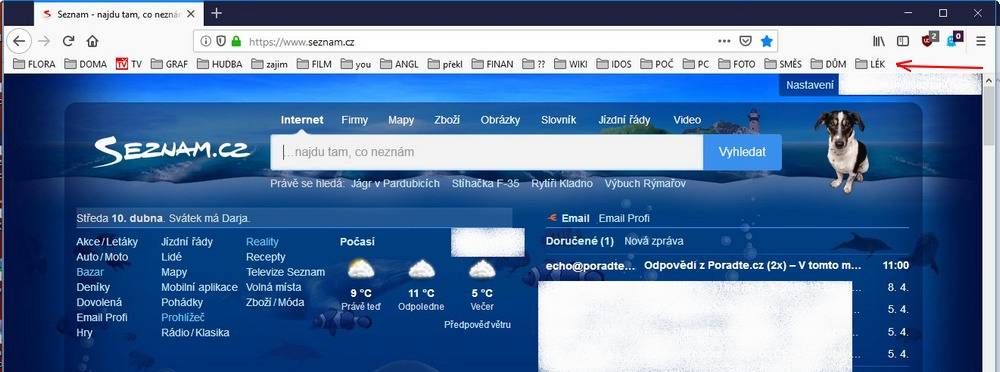This screenshot has width=1000, height=372.
Task: Open the echo@poradte email message
Action: [x=728, y=265]
